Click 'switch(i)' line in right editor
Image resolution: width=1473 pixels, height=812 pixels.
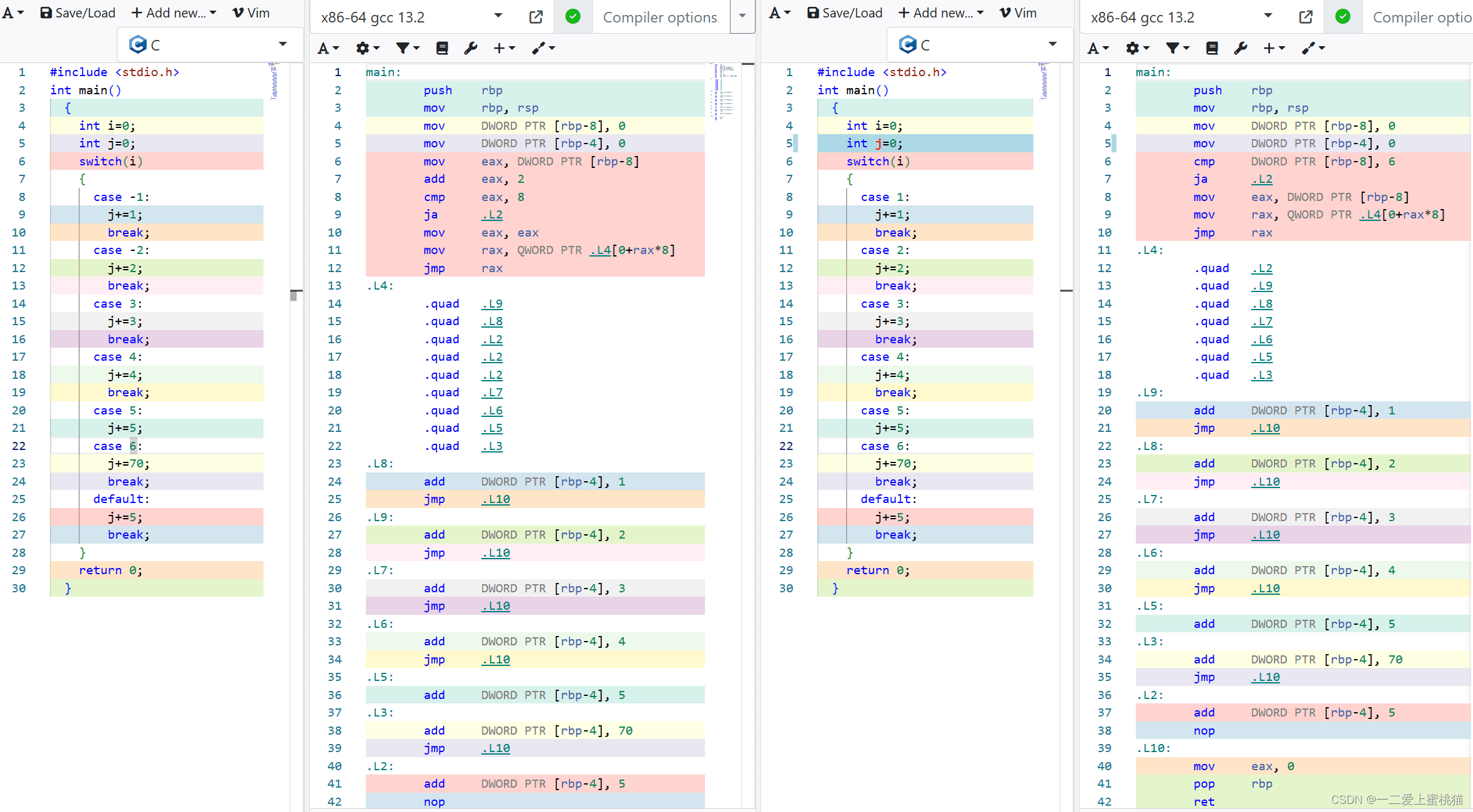click(878, 162)
